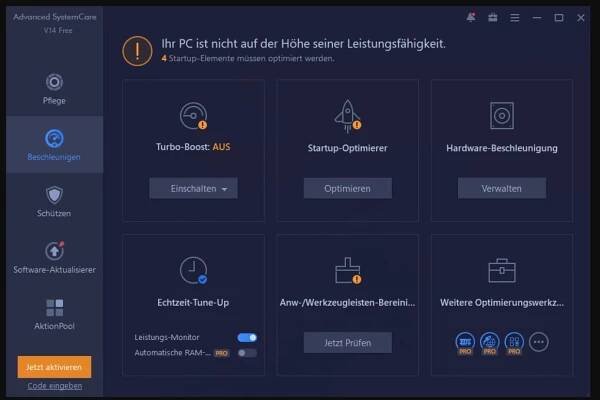600x400 pixels.
Task: Click the PC Leistungsfähigkeit headline
Action: [x=303, y=44]
